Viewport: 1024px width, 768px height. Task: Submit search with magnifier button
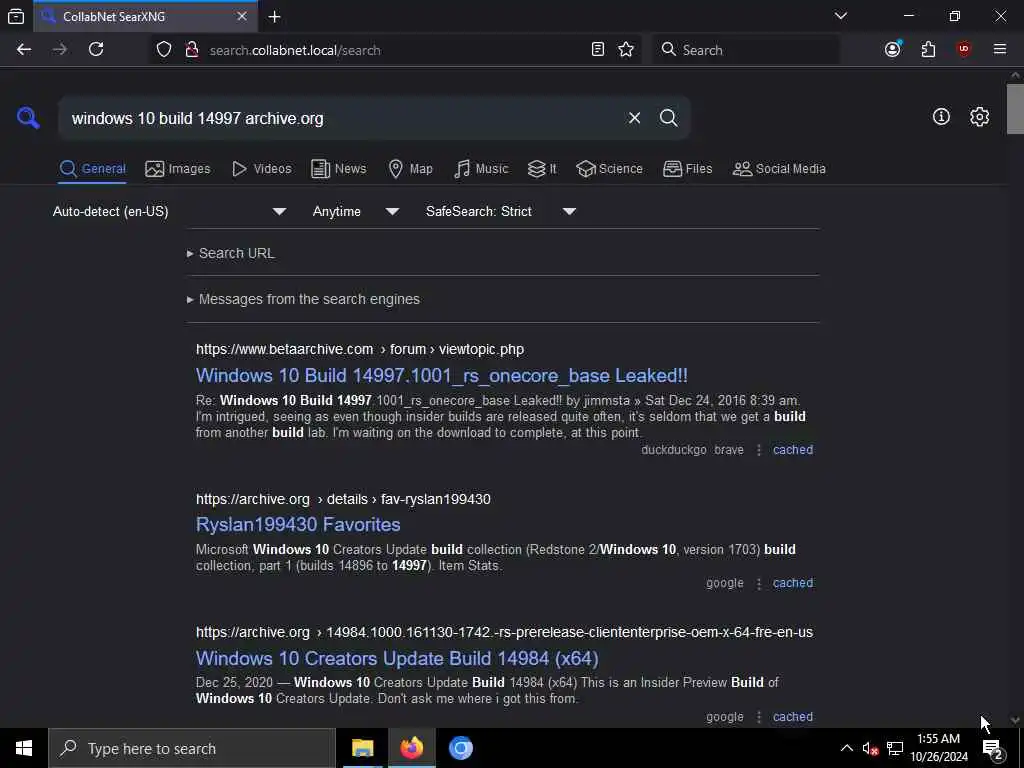pos(668,118)
